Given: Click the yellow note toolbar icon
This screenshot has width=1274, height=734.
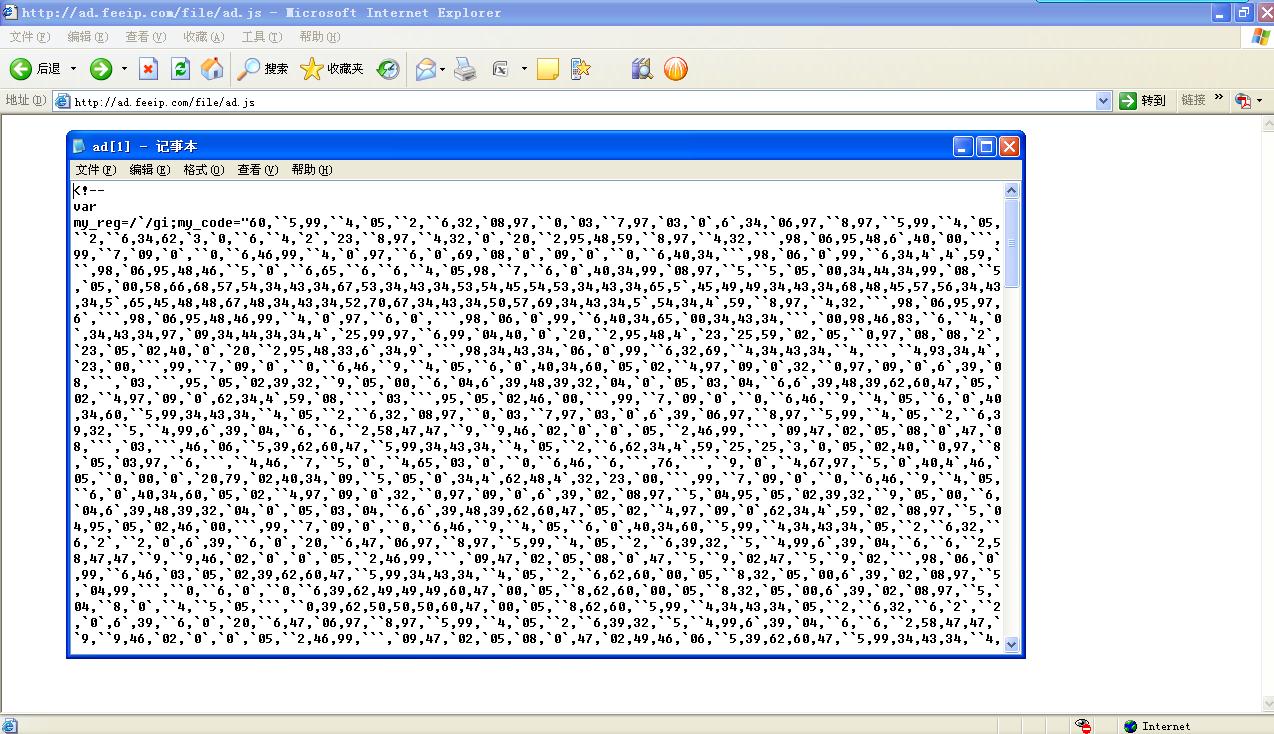Looking at the screenshot, I should click(548, 69).
